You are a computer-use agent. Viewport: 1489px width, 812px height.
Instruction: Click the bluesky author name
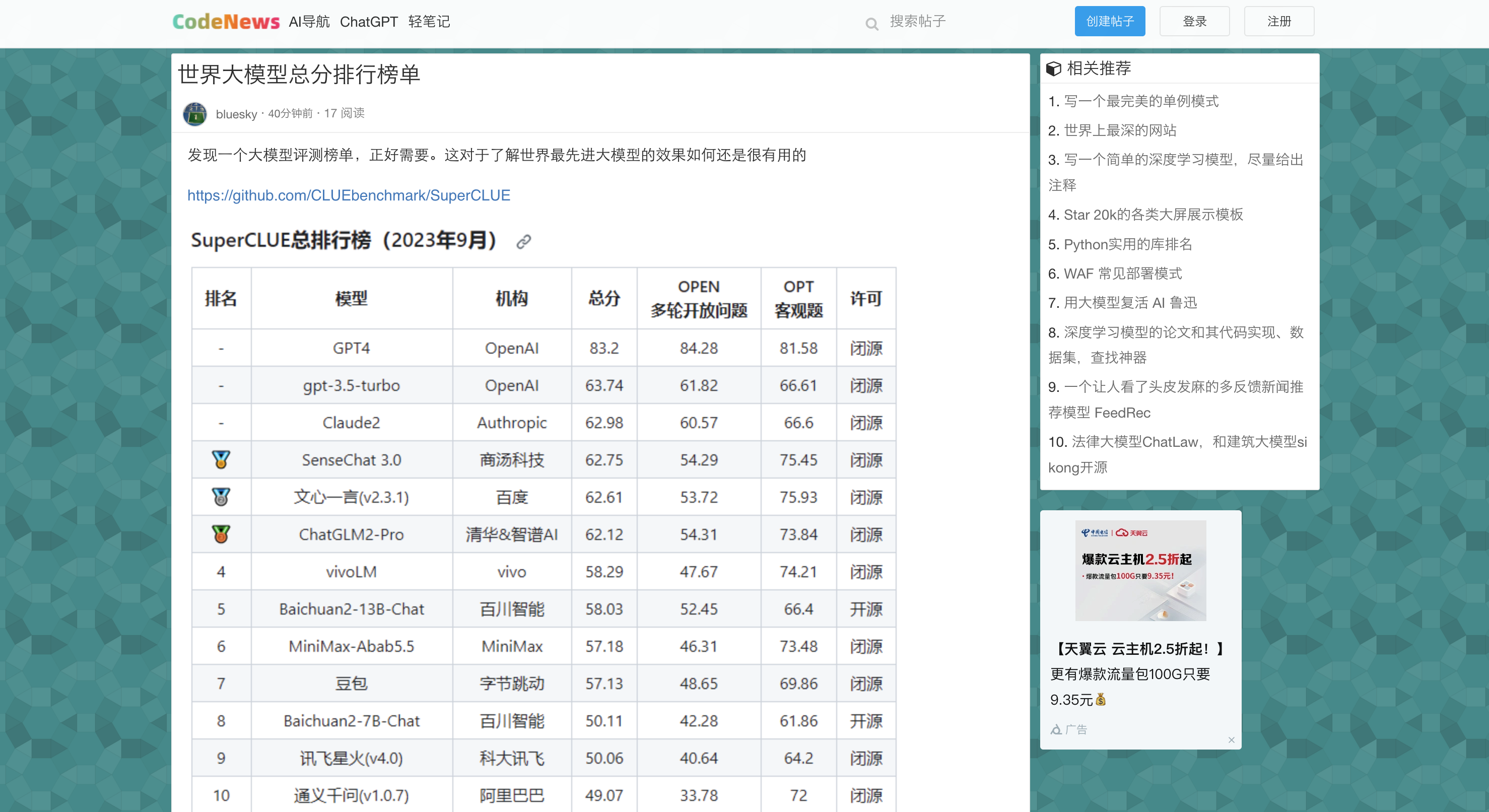[236, 114]
